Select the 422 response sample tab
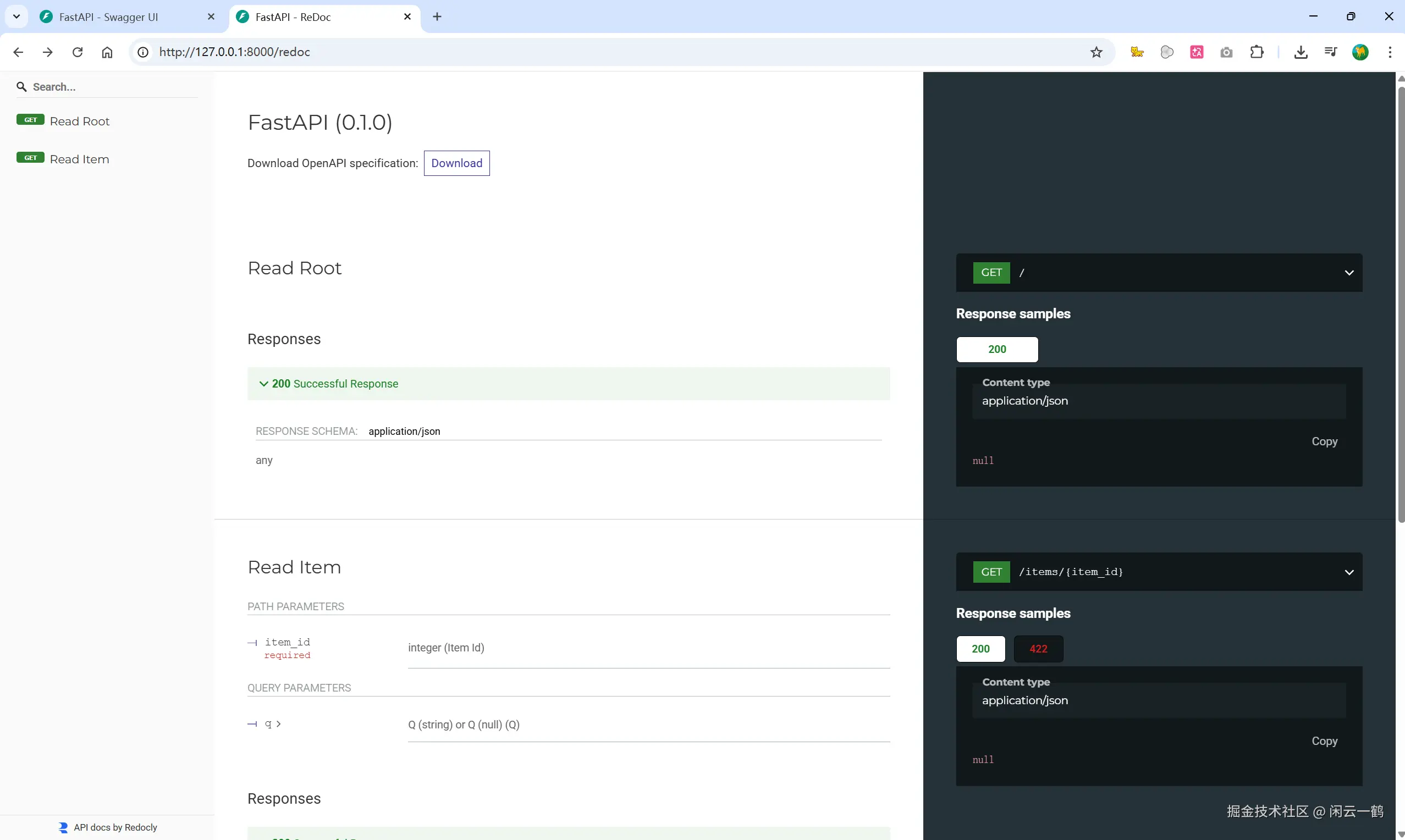Screen dimensions: 1405x840 1038,649
